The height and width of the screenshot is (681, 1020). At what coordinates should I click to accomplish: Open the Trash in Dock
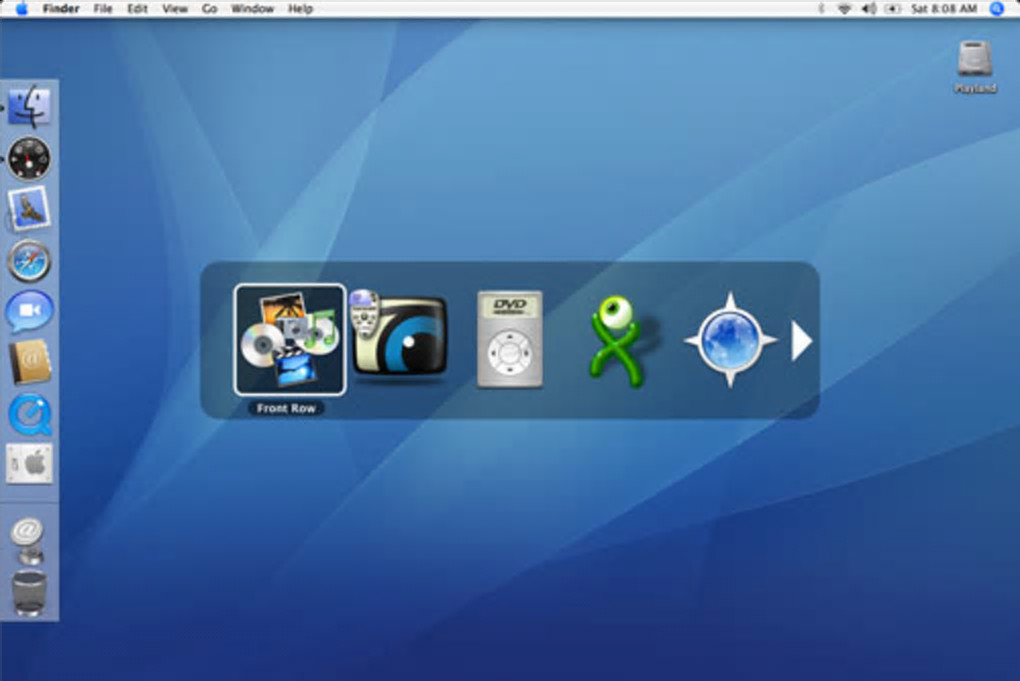click(x=29, y=593)
